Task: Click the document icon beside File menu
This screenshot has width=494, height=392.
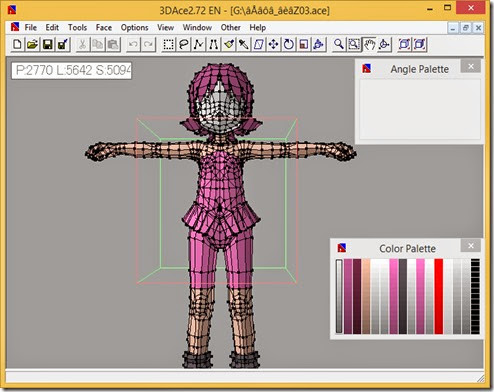Action: [x=15, y=27]
